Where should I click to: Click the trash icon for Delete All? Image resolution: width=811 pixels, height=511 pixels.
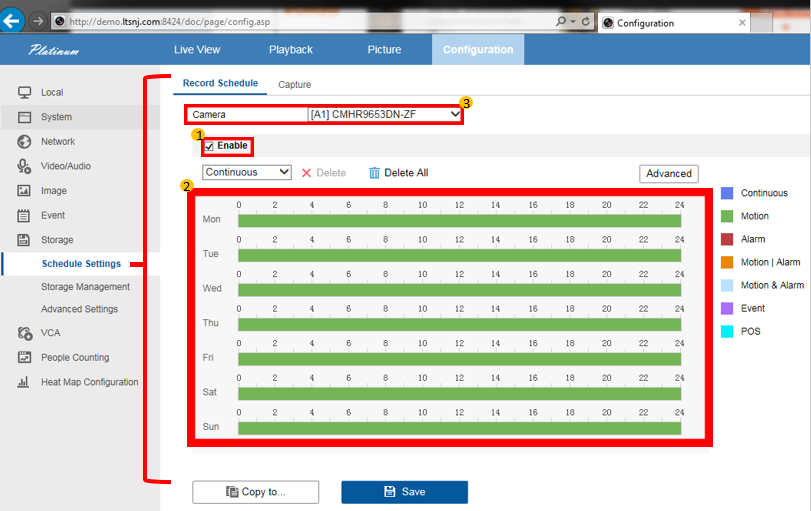coord(374,173)
